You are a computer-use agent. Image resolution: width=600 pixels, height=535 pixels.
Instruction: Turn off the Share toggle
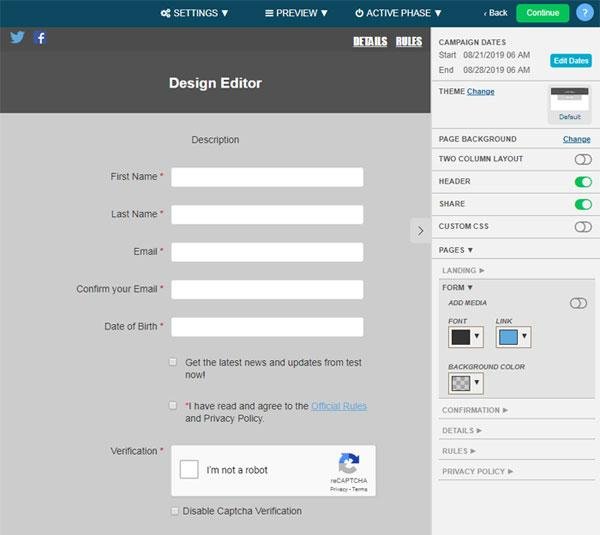click(583, 204)
